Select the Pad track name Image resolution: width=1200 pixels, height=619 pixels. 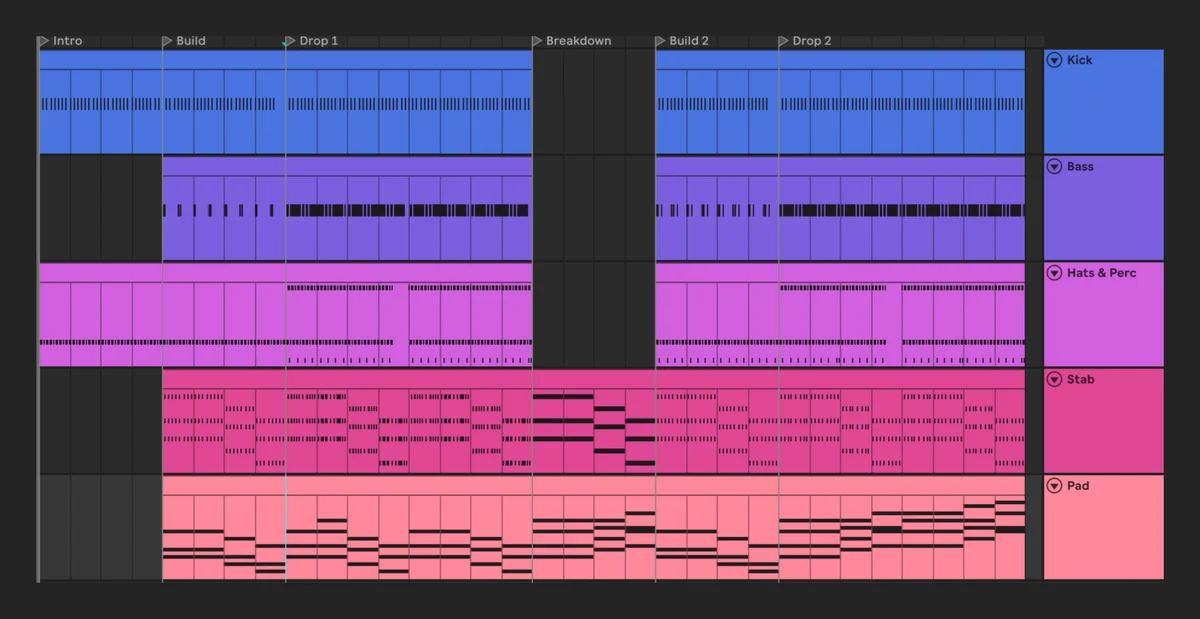(1078, 486)
